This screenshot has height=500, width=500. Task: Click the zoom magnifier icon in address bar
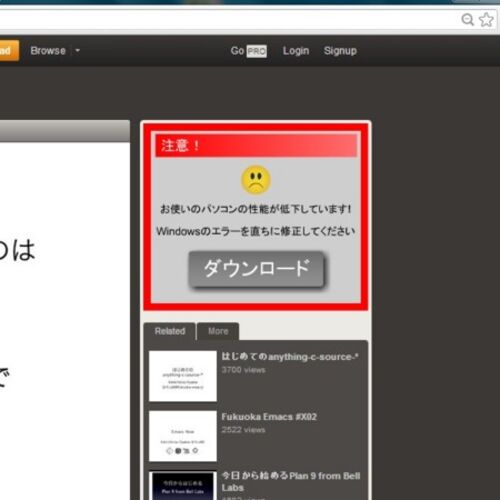pos(467,20)
